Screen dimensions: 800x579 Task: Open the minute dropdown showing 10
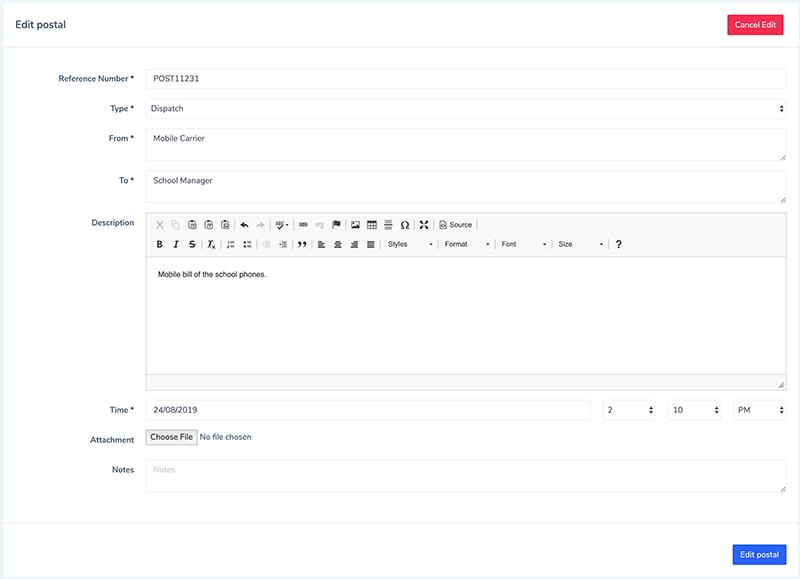[x=694, y=410]
